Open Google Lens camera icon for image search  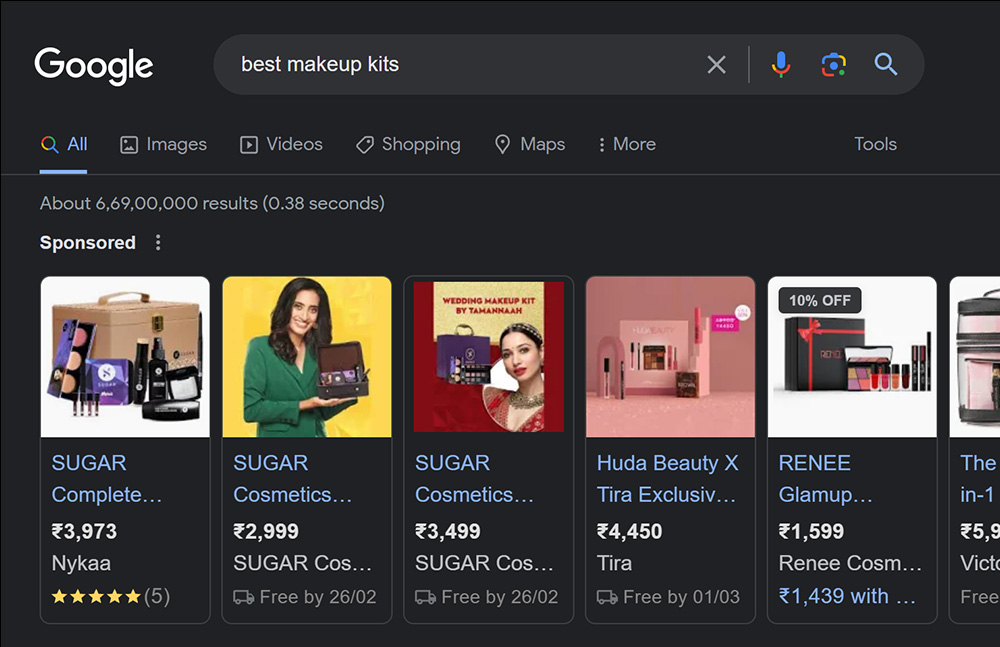pos(833,64)
